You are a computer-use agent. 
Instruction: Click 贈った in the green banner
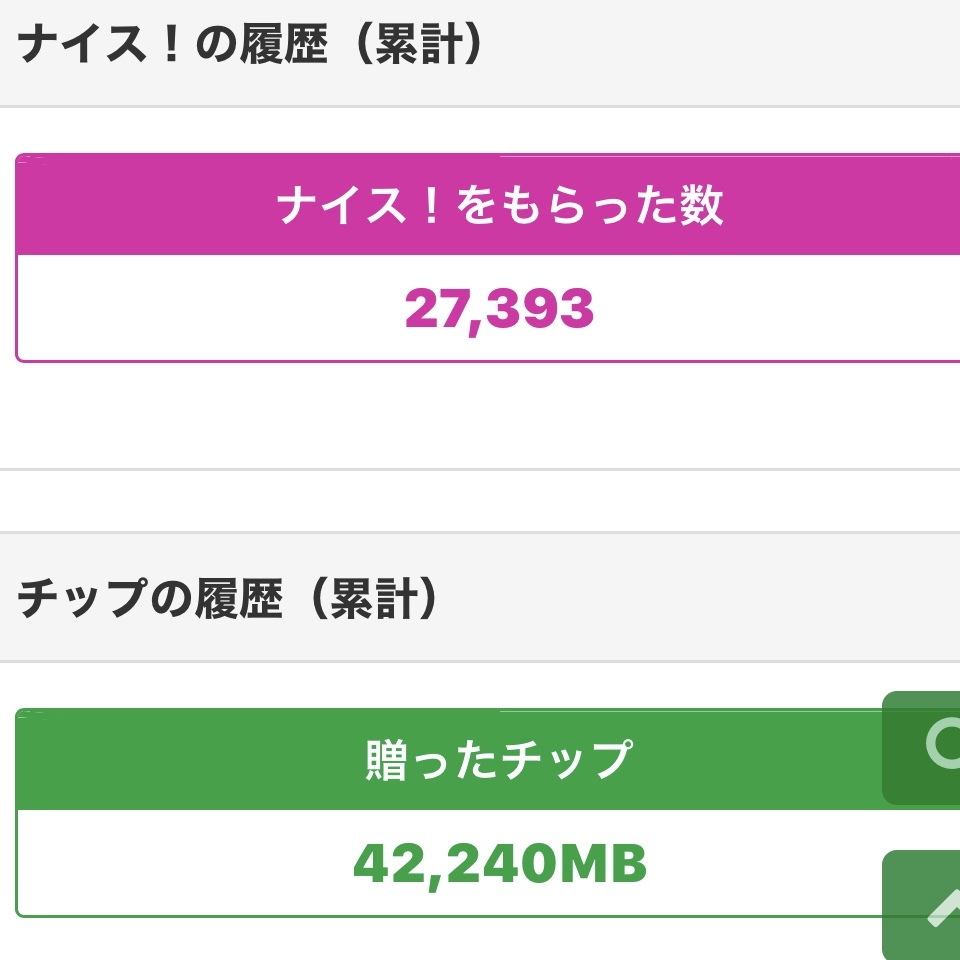(431, 760)
